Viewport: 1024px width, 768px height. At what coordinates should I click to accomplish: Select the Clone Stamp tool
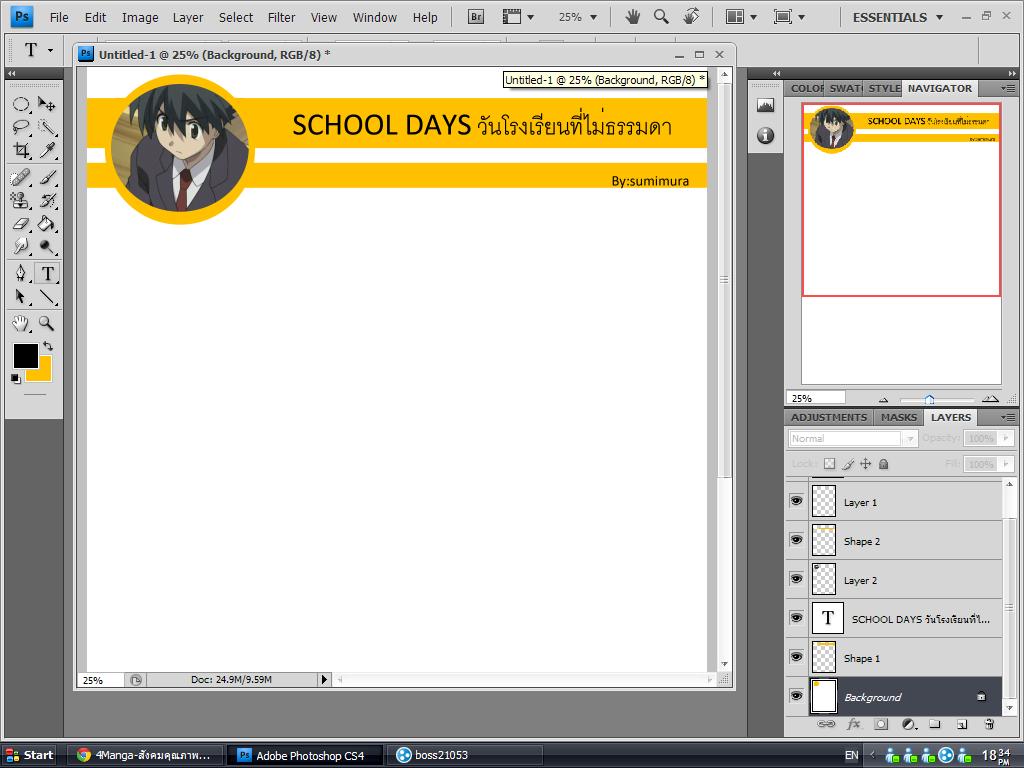coord(21,200)
